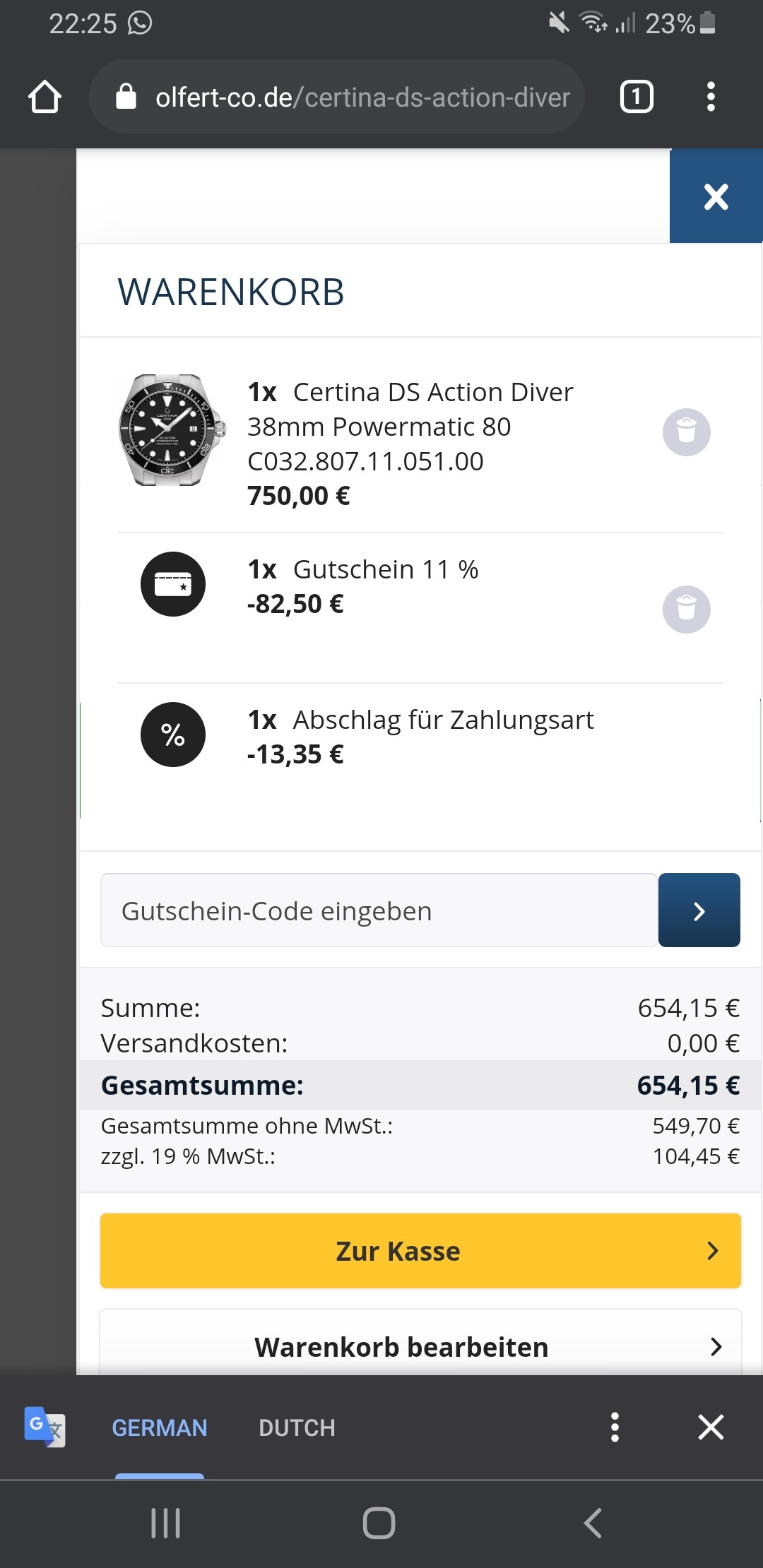Viewport: 763px width, 1568px height.
Task: Tap the Google Translate icon
Action: (45, 1427)
